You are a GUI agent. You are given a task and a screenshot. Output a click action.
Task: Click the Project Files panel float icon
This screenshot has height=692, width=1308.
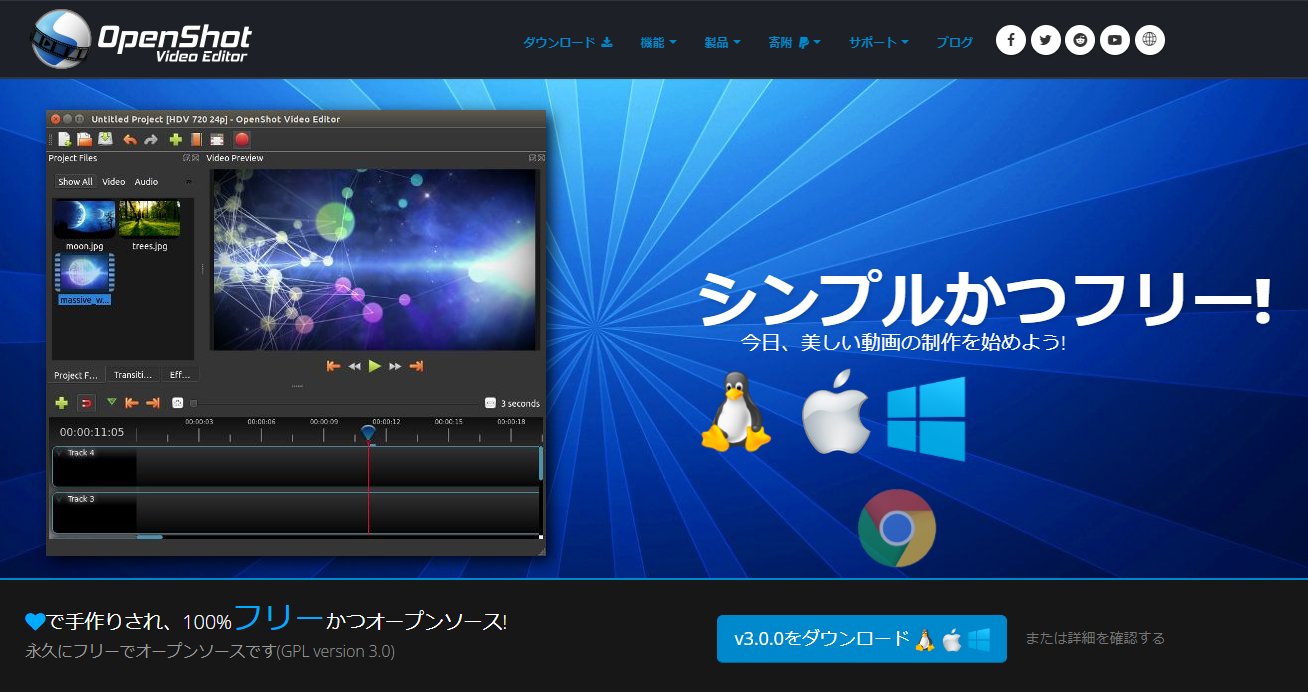(x=186, y=158)
